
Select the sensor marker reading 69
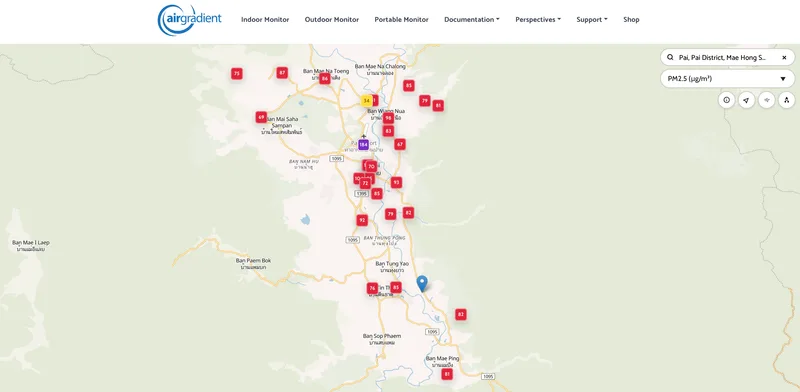[261, 117]
